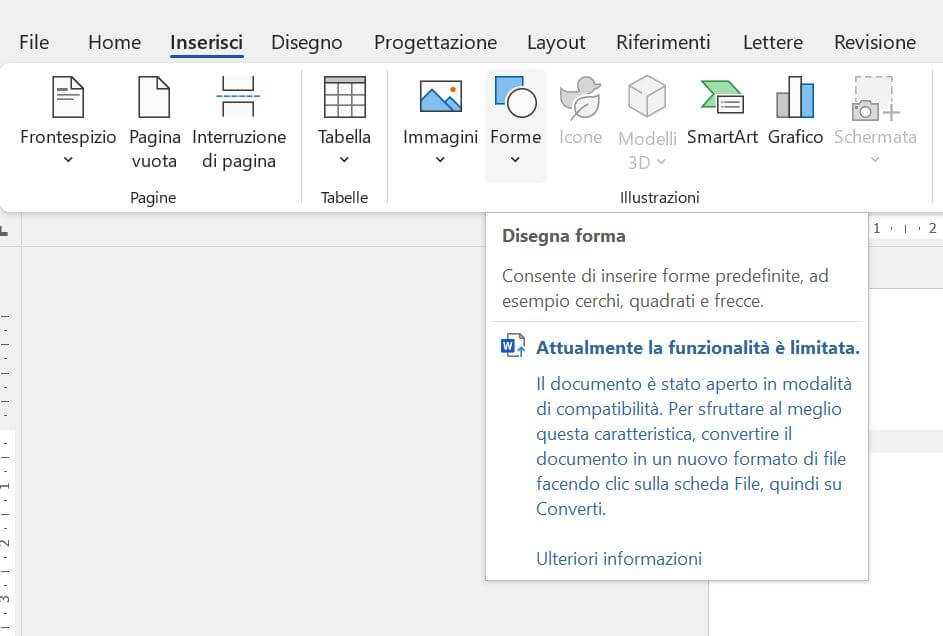Screen dimensions: 943x636
Task: Select the Forme shapes icon
Action: click(515, 98)
